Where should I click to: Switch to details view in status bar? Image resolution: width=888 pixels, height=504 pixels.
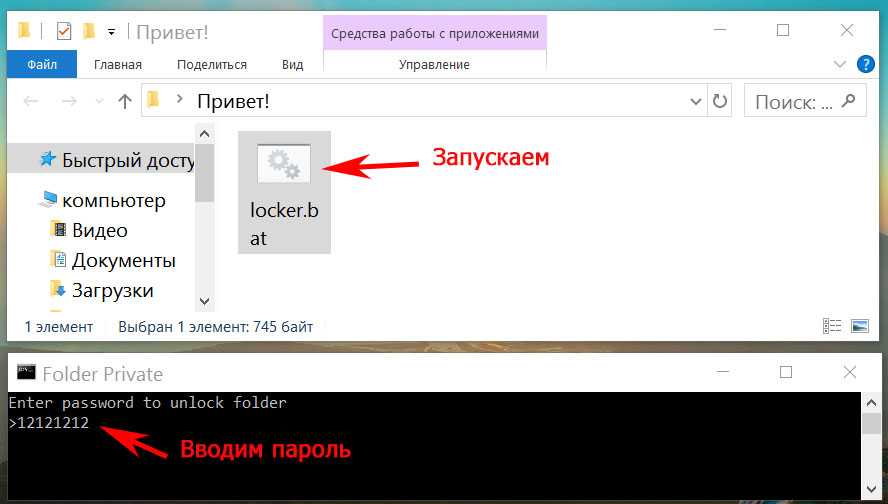click(831, 326)
